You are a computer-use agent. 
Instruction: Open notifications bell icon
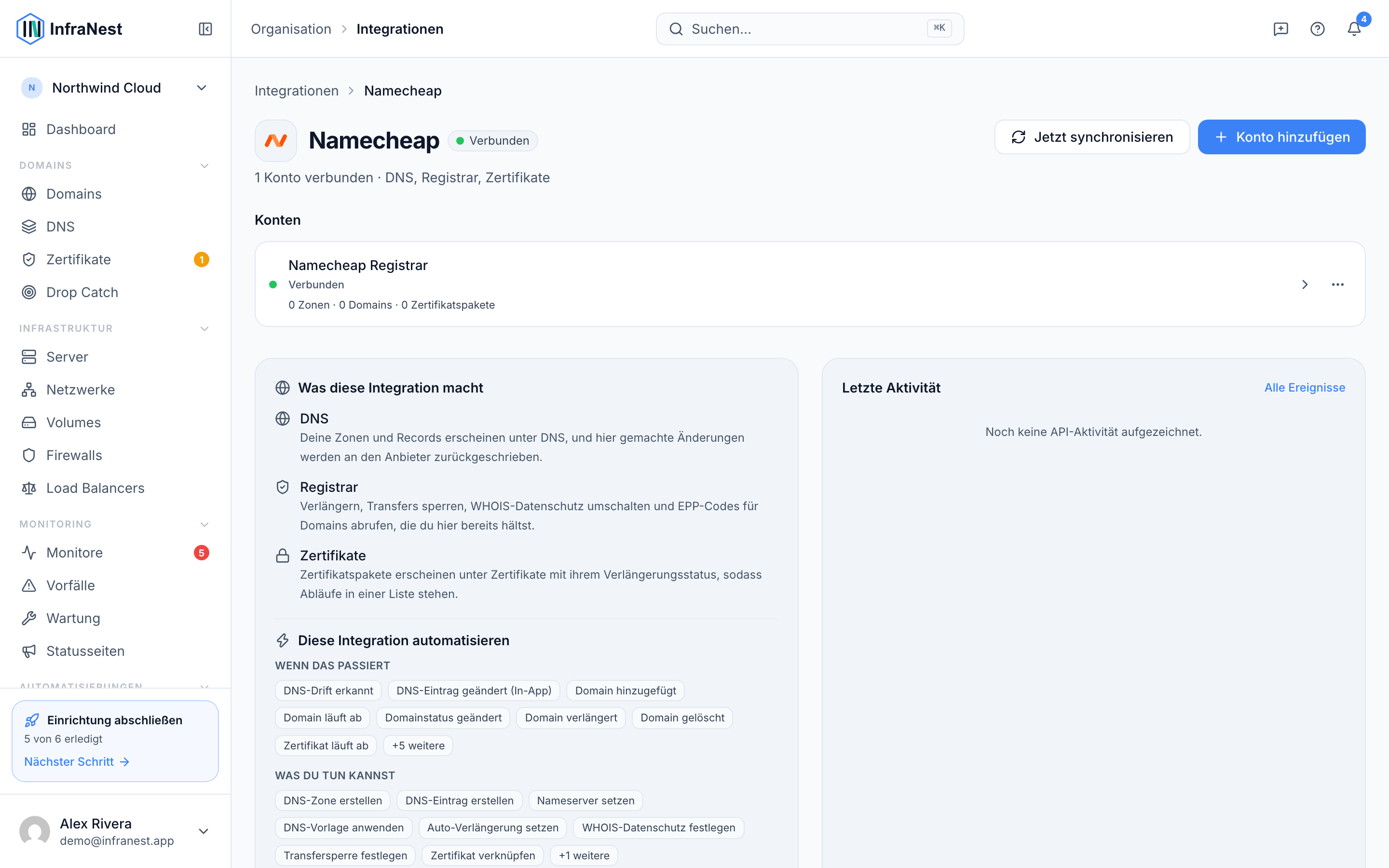click(1354, 29)
